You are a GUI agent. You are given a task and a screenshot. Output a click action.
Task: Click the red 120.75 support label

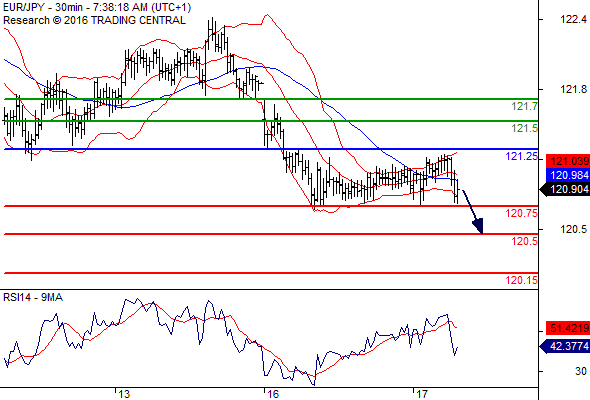click(x=522, y=213)
